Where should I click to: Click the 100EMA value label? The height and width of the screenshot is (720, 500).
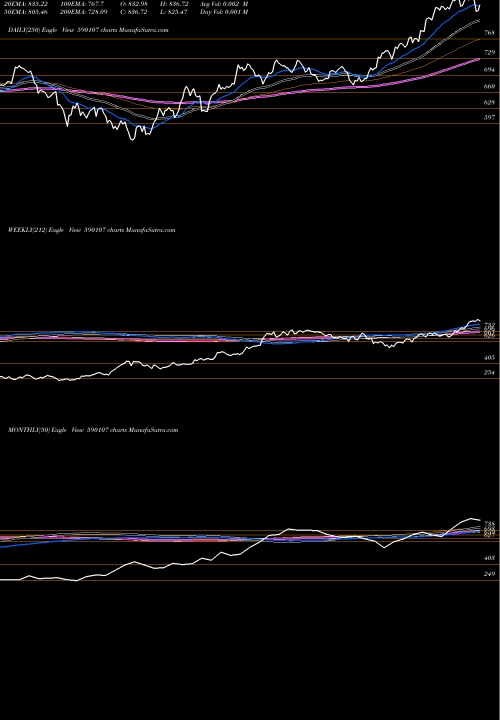click(83, 4)
